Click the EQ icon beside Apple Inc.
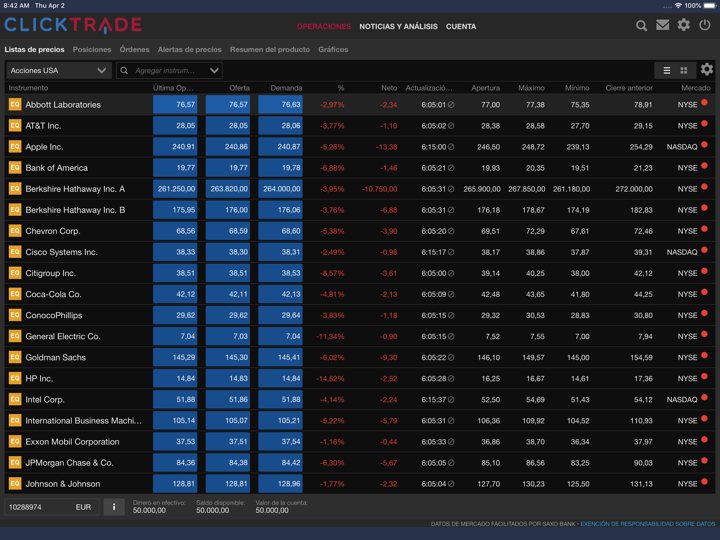The height and width of the screenshot is (540, 720). (15, 146)
